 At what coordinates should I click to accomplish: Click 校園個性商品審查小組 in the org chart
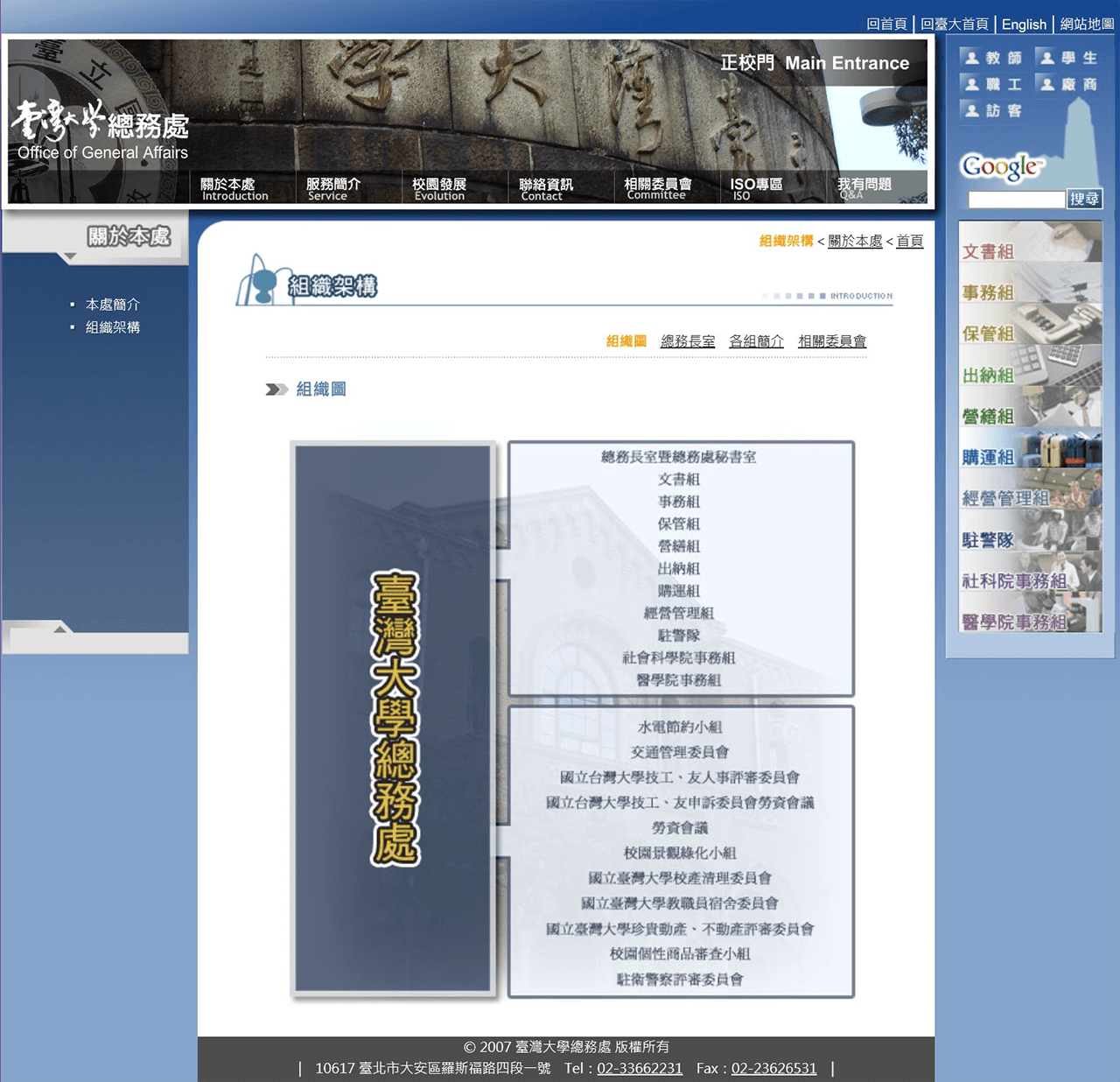(x=680, y=954)
